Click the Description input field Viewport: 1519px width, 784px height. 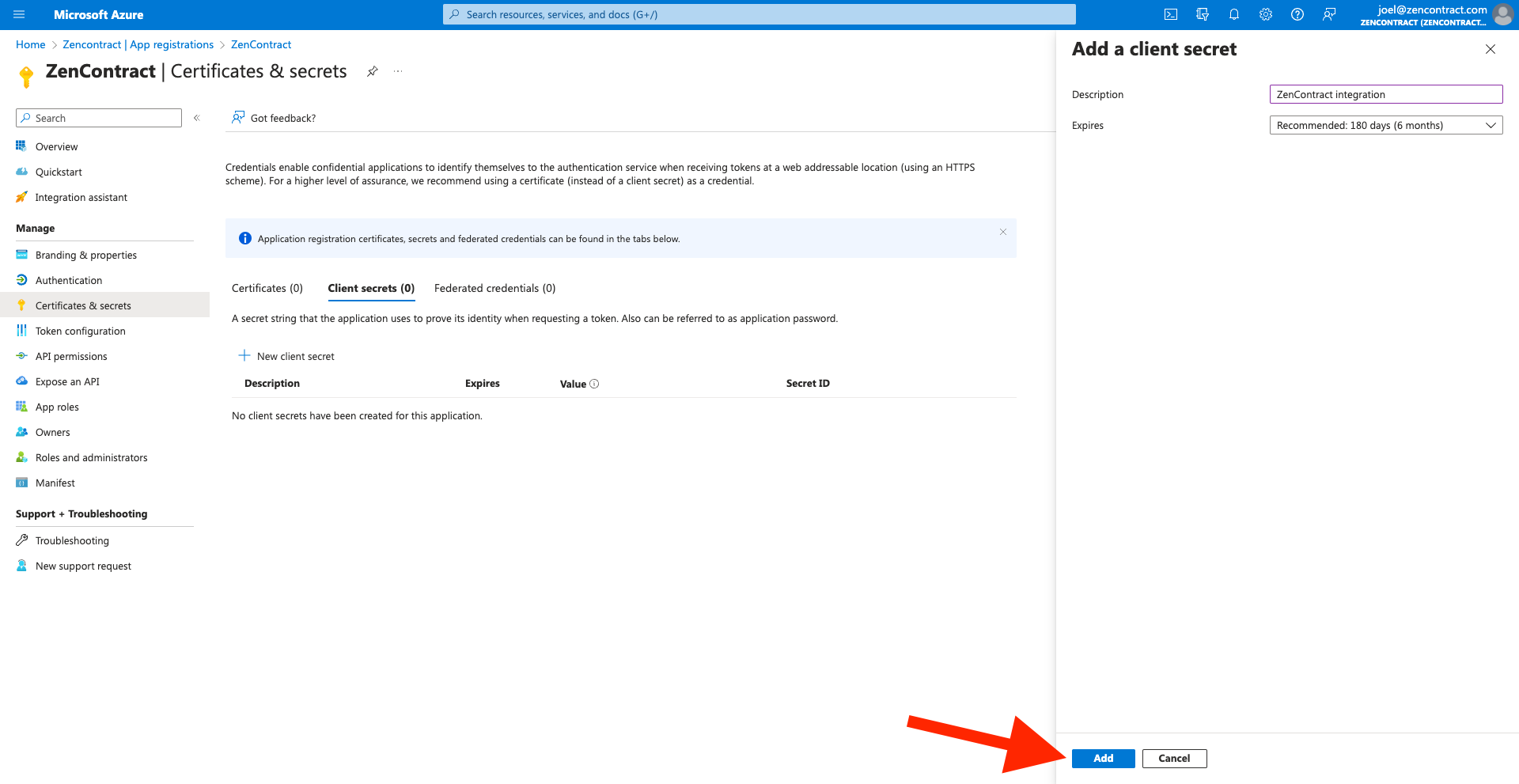click(1386, 94)
